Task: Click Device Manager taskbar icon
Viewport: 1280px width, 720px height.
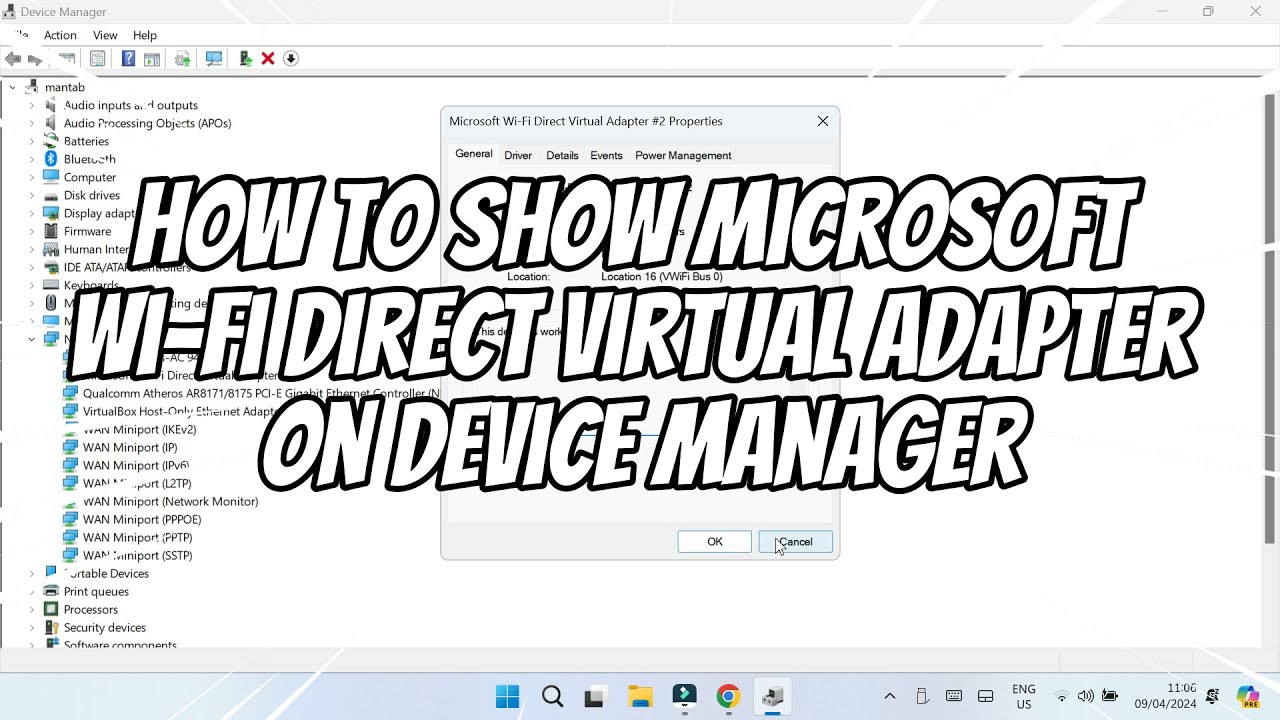Action: [772, 697]
